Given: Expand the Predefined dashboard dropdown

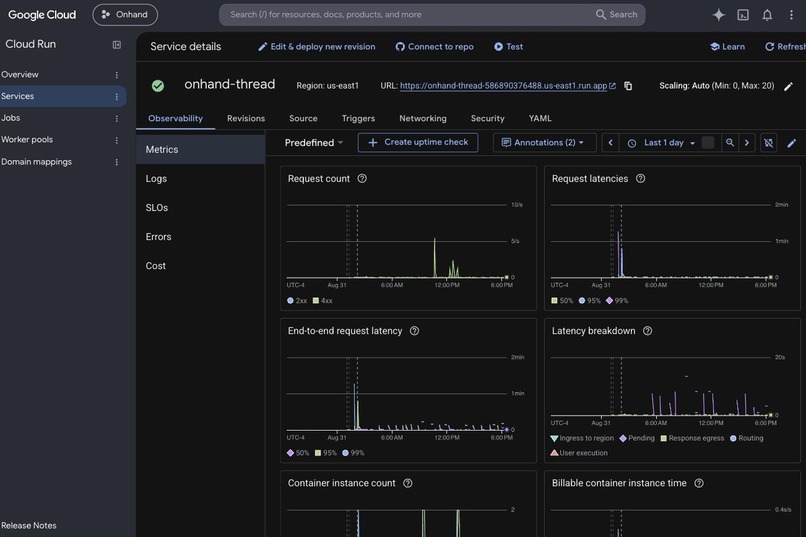Looking at the screenshot, I should 314,143.
